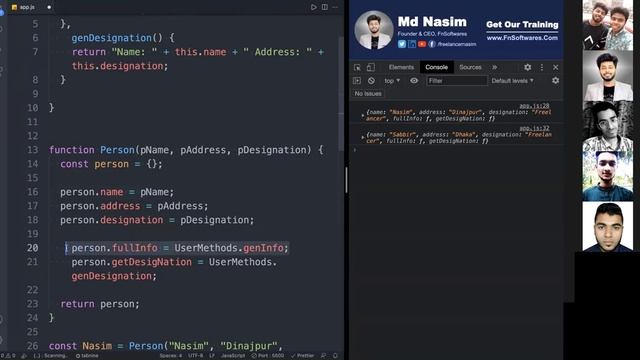This screenshot has width=640, height=360.
Task: Click UTF-8 encoding in the status bar
Action: coord(196,356)
